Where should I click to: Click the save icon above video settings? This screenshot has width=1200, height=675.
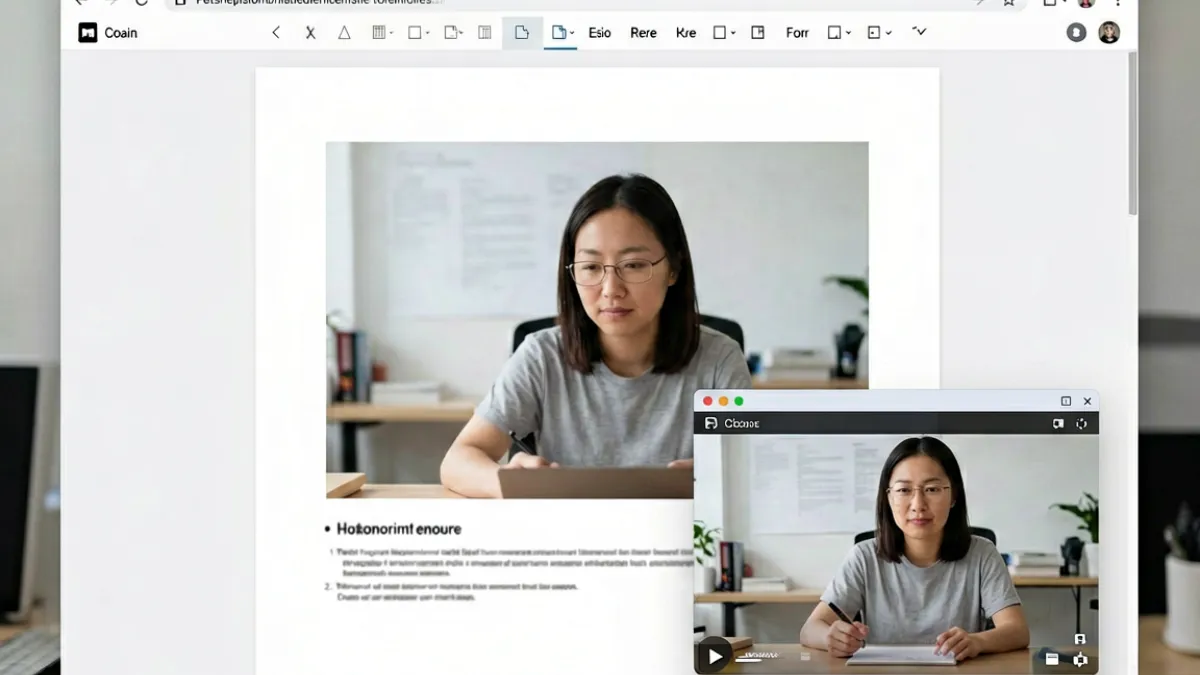point(1080,639)
